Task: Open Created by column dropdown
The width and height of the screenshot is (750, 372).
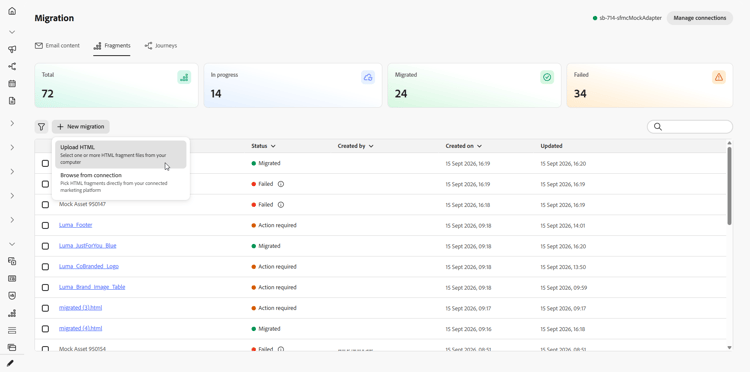Action: click(x=371, y=146)
